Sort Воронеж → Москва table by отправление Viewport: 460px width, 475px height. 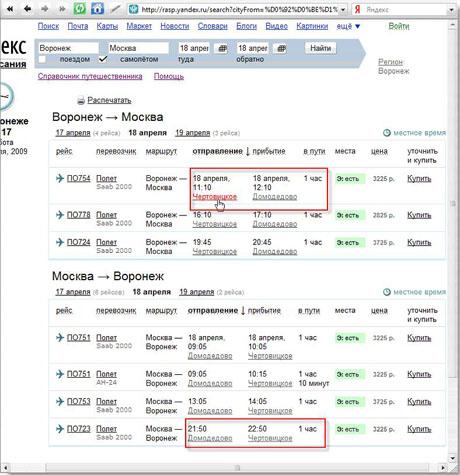pyautogui.click(x=217, y=151)
